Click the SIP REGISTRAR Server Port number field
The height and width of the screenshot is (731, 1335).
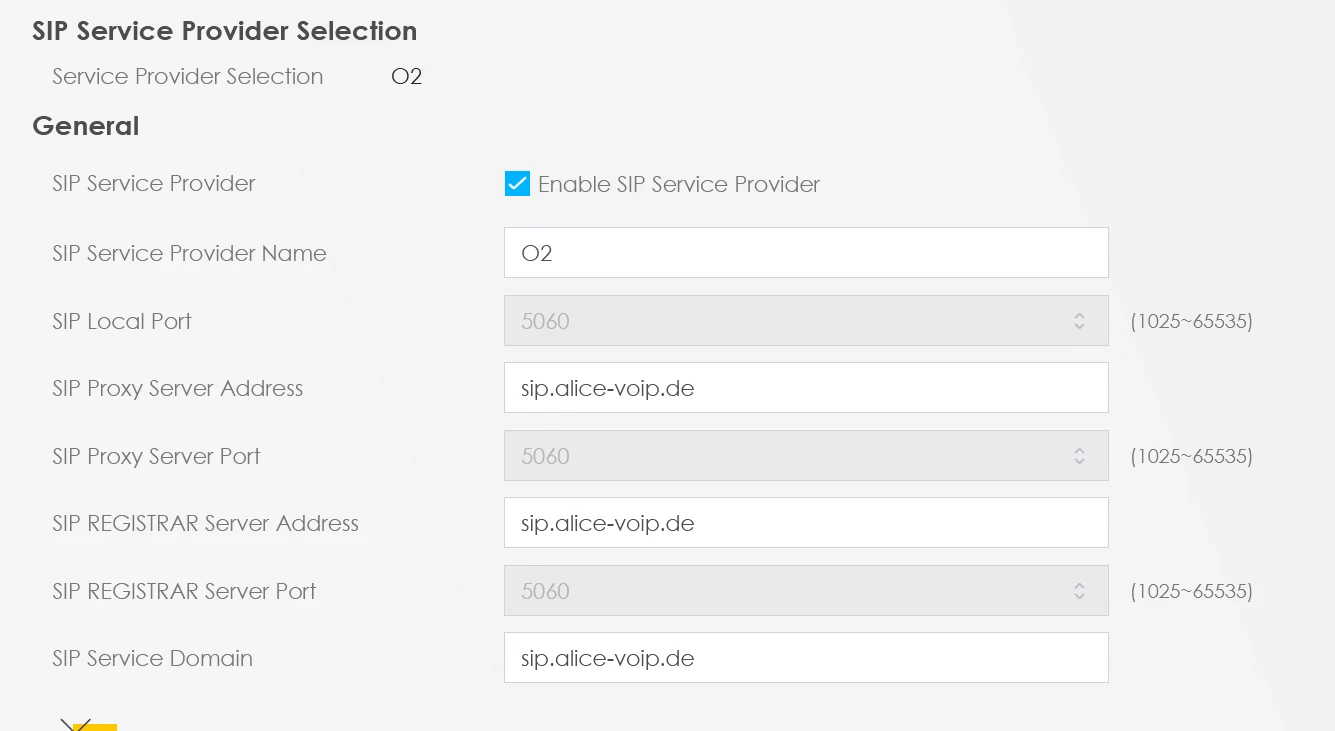(780, 591)
